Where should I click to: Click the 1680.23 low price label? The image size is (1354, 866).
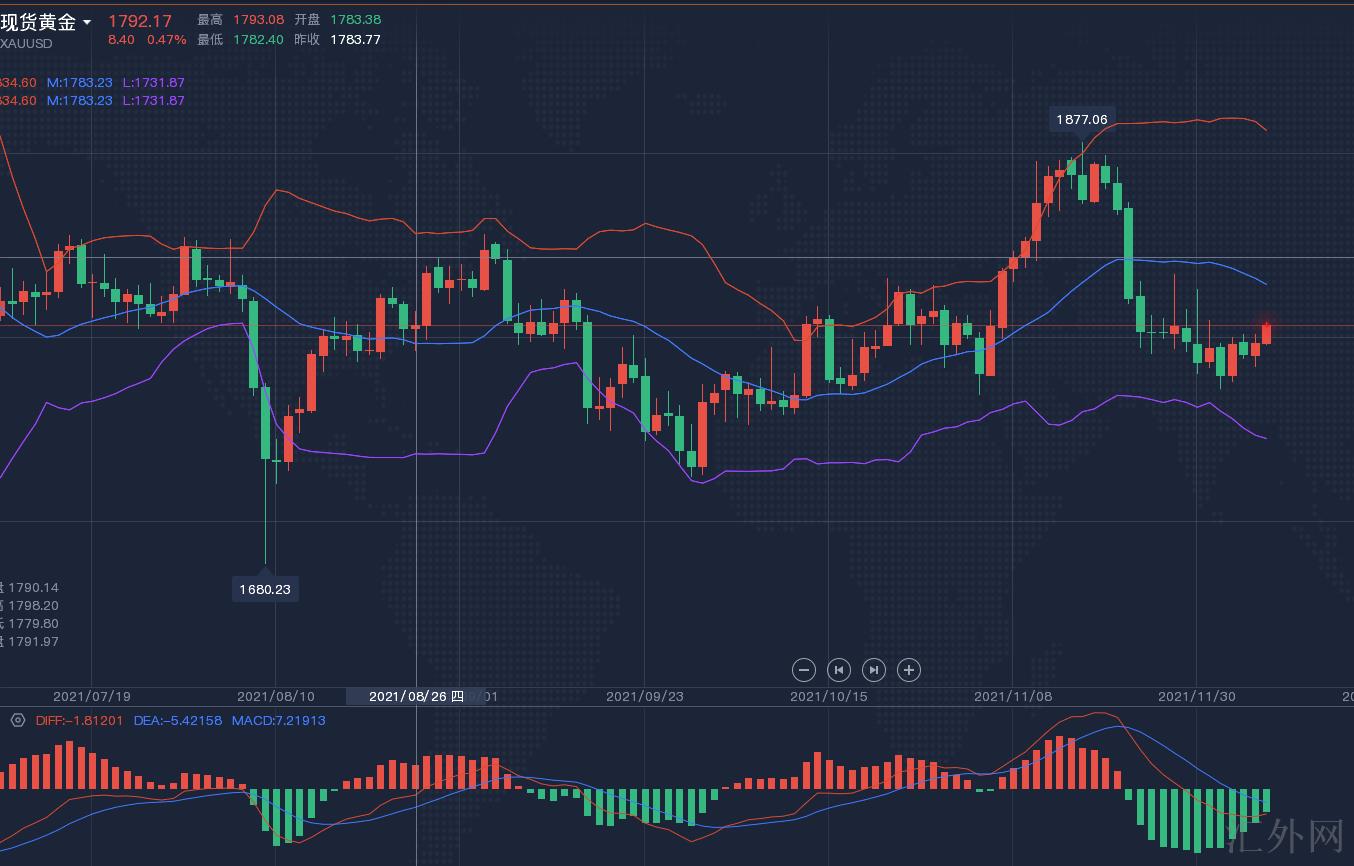coord(264,589)
